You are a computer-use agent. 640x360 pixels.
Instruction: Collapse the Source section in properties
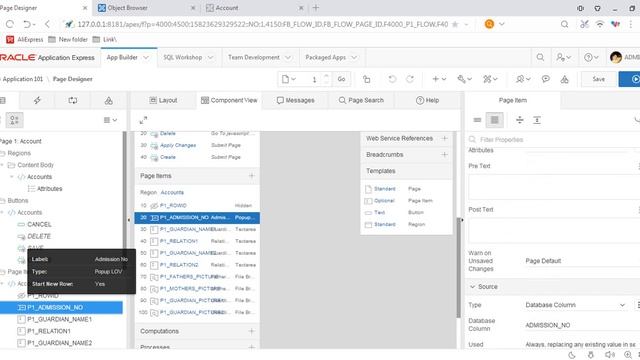pyautogui.click(x=473, y=287)
